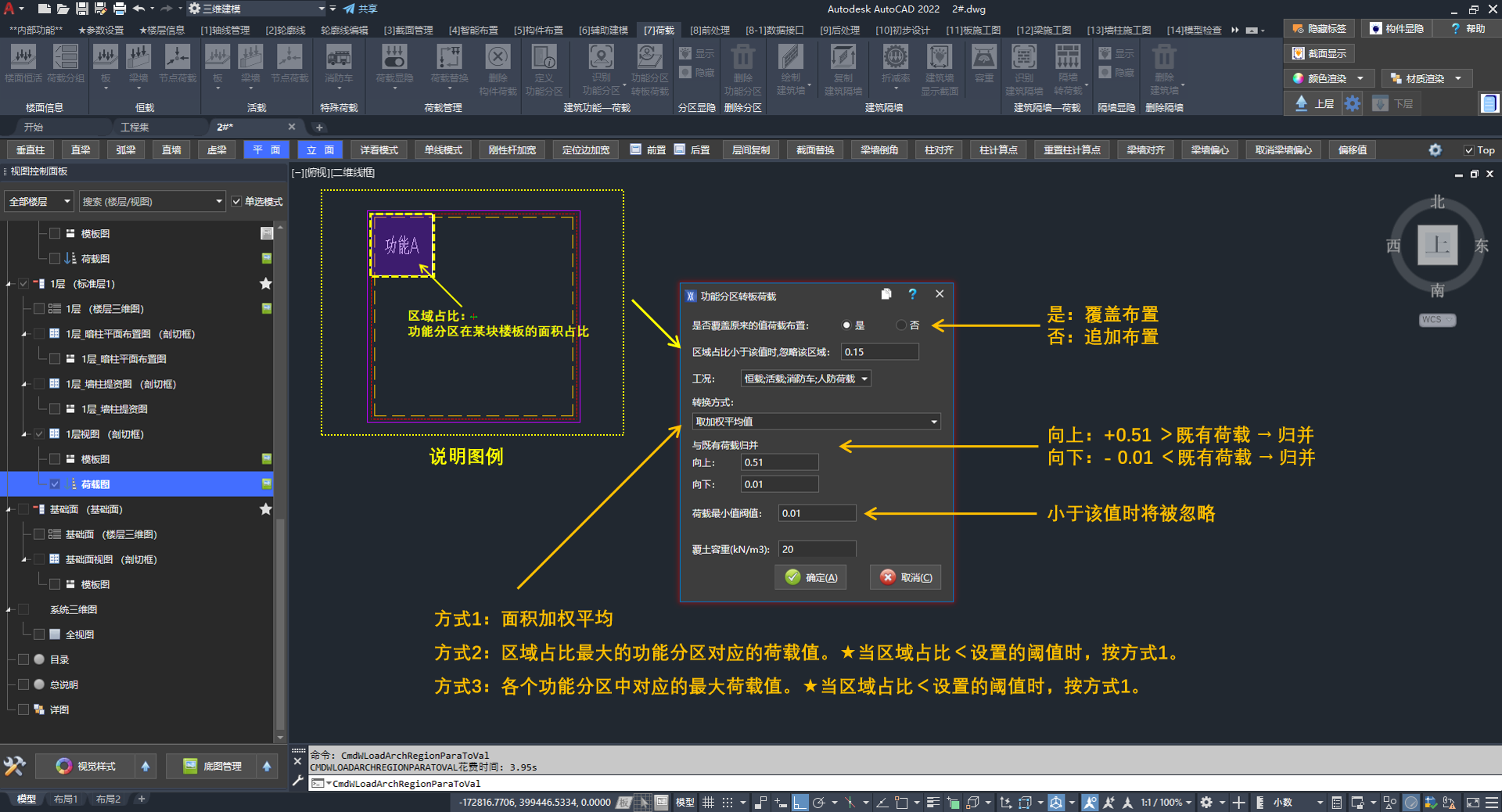Click the 折减率 reduction rate icon

pyautogui.click(x=895, y=58)
